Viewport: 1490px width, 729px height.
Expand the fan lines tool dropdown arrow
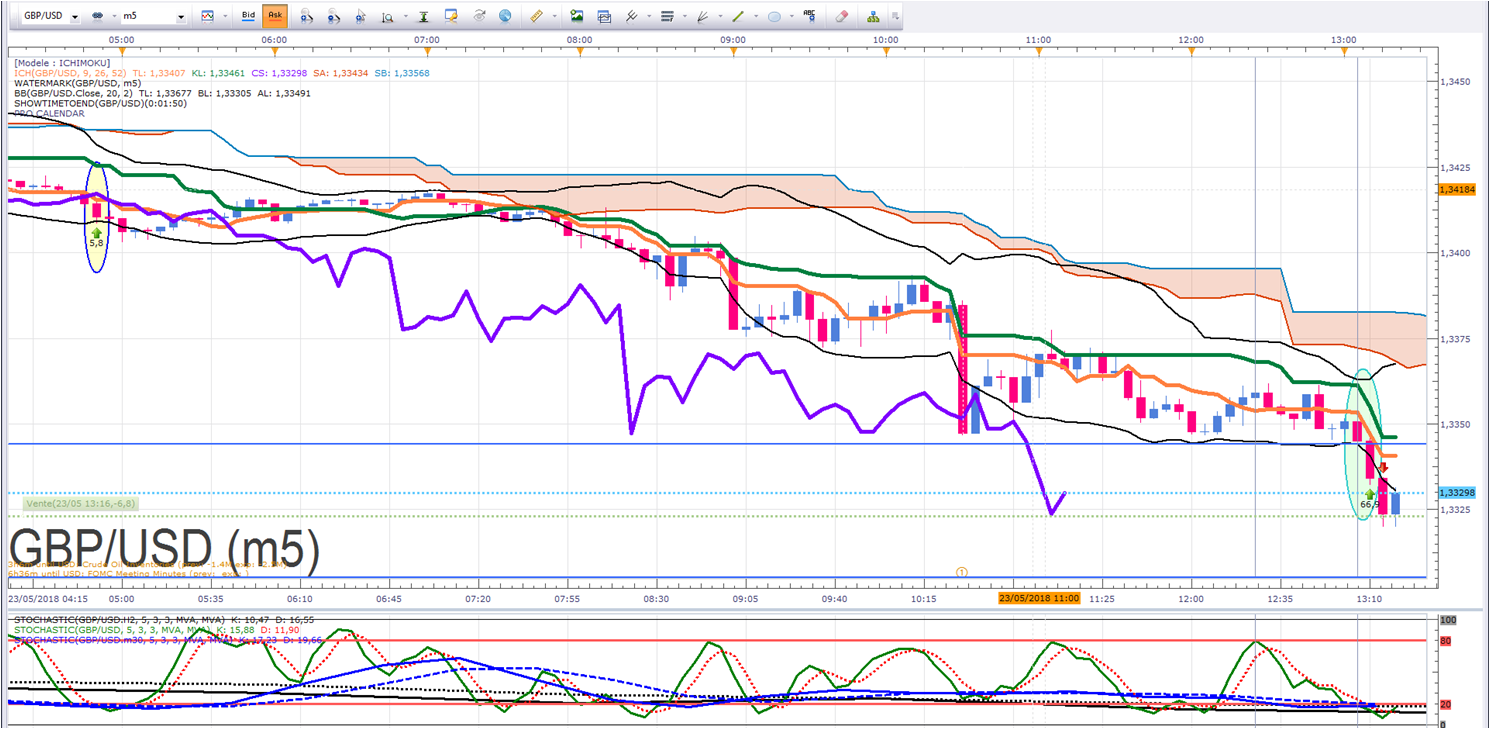point(720,17)
